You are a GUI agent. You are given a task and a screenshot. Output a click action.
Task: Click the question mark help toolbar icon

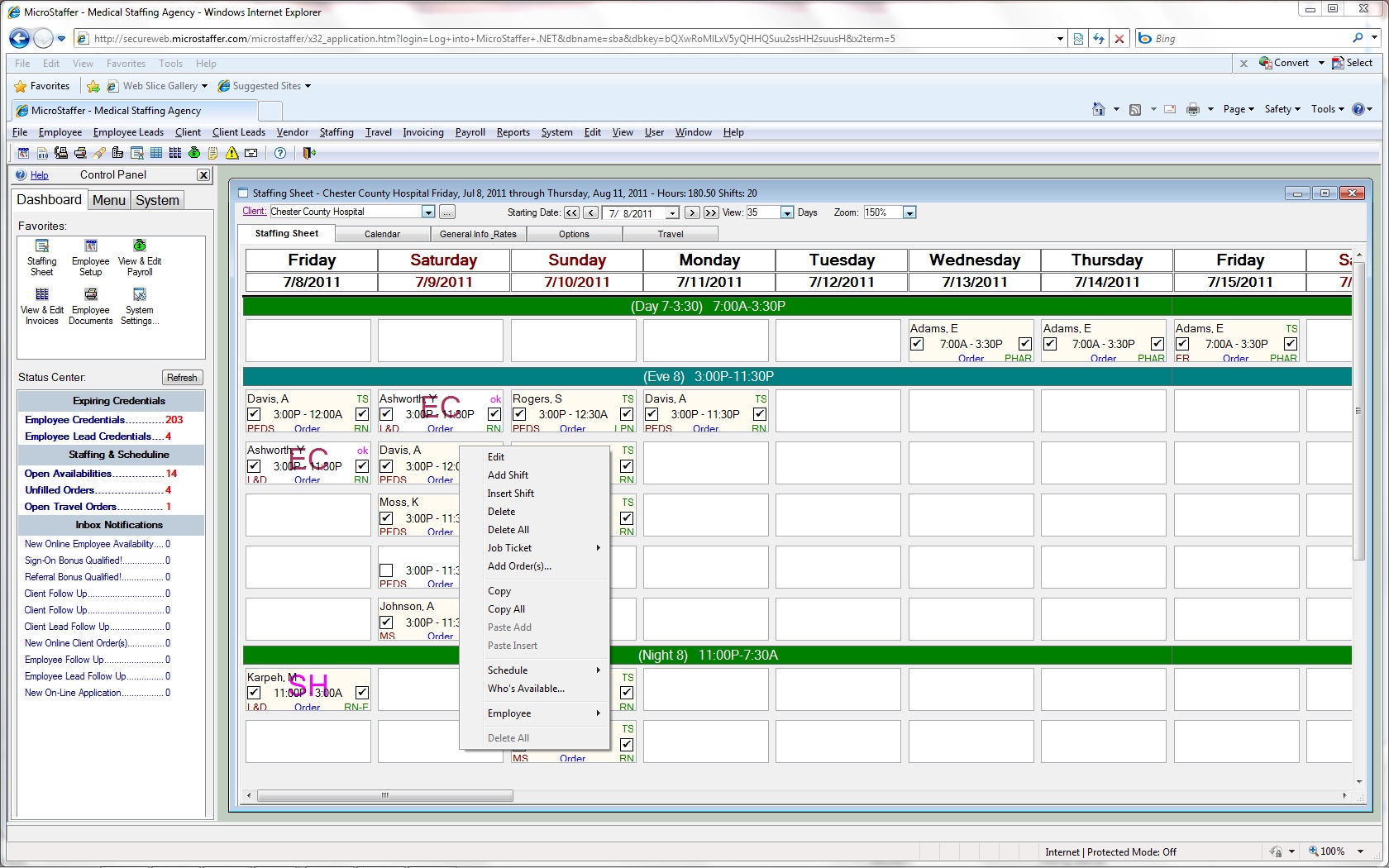click(280, 153)
